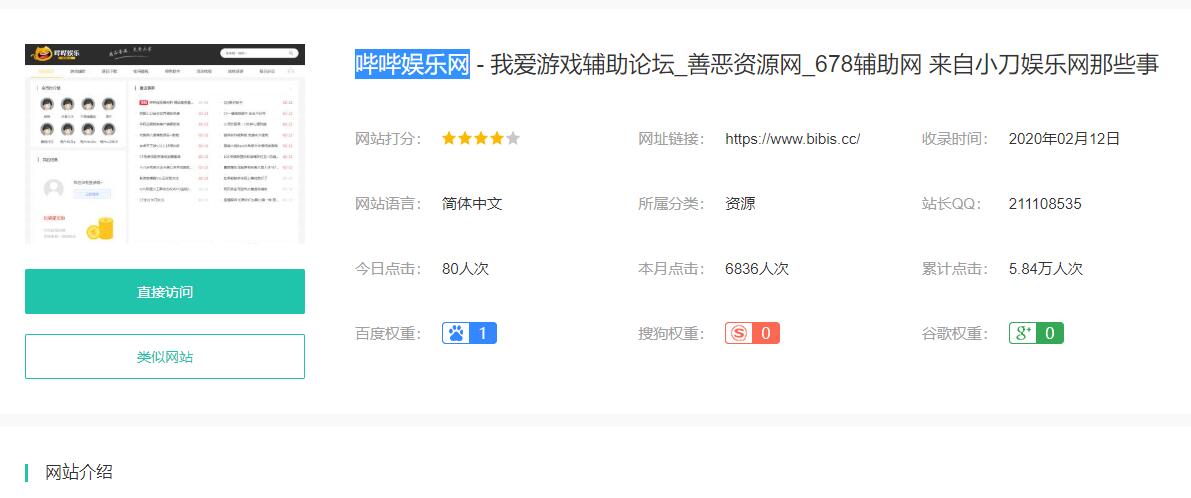The width and height of the screenshot is (1191, 498).
Task: Click the 2020年02月12日 date value
Action: pos(1064,139)
